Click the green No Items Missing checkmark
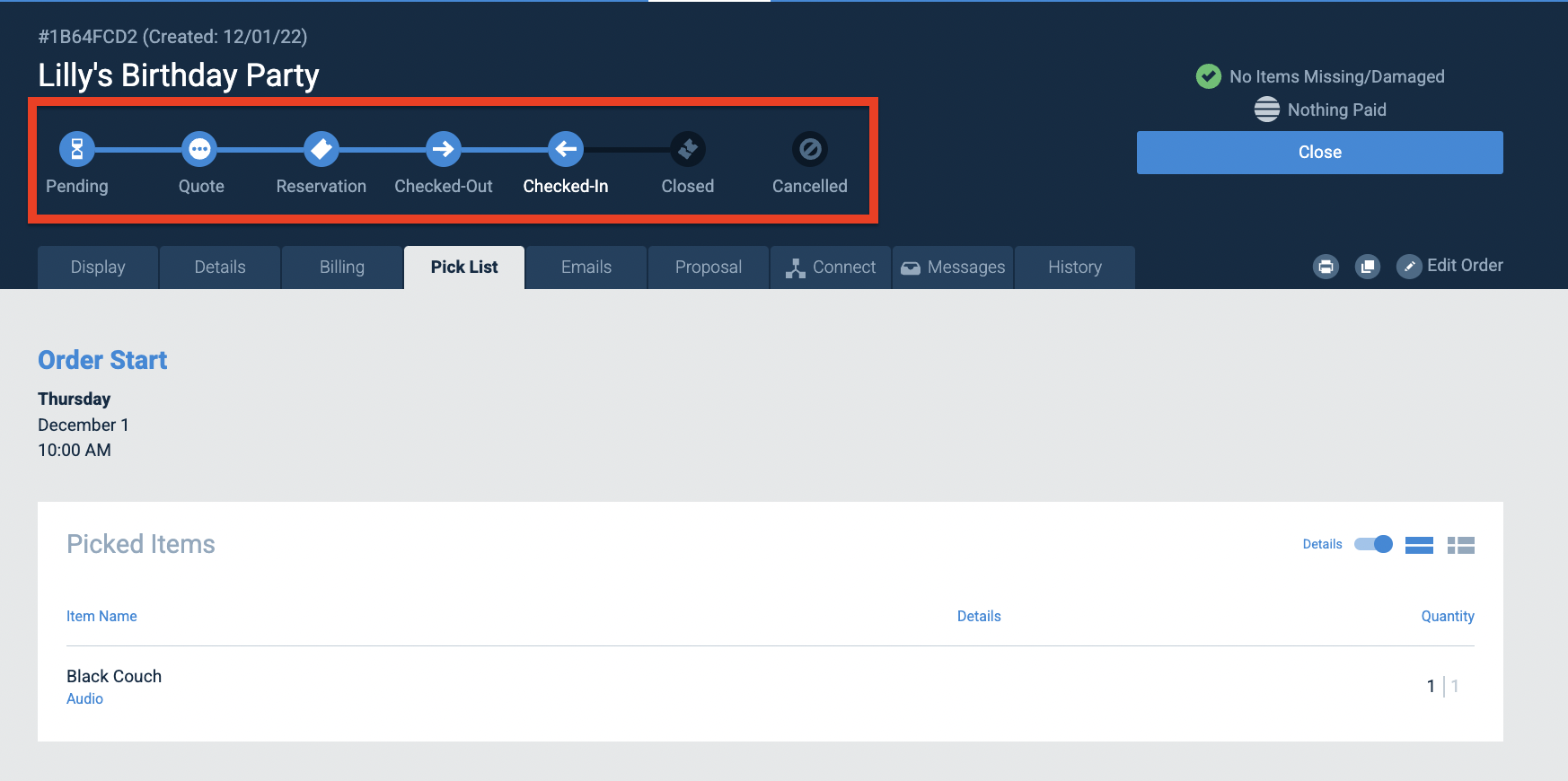This screenshot has width=1568, height=781. 1209,76
